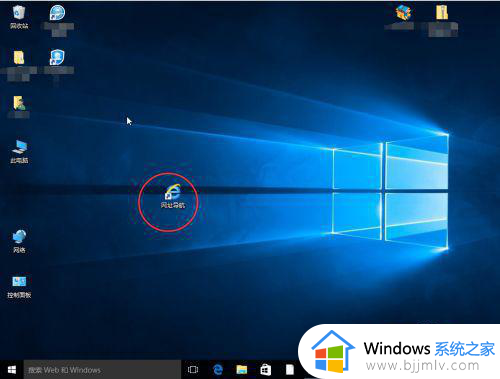The width and height of the screenshot is (500, 379).
Task: Launch Microsoft Edge from the taskbar
Action: click(x=218, y=369)
